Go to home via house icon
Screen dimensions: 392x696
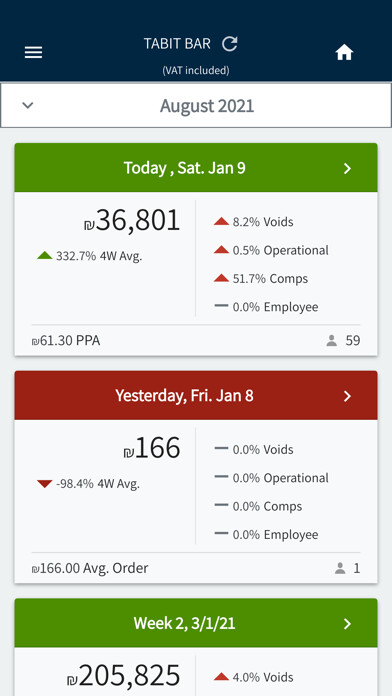[344, 53]
